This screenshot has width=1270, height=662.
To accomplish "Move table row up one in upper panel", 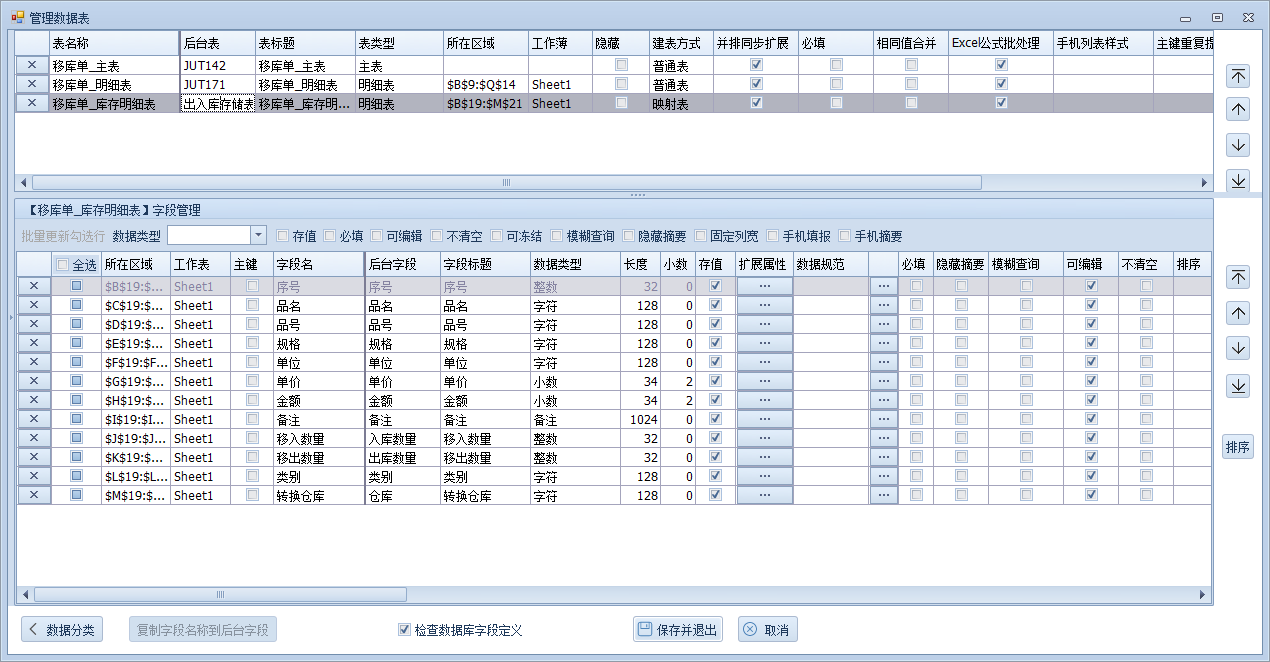I will click(1238, 110).
